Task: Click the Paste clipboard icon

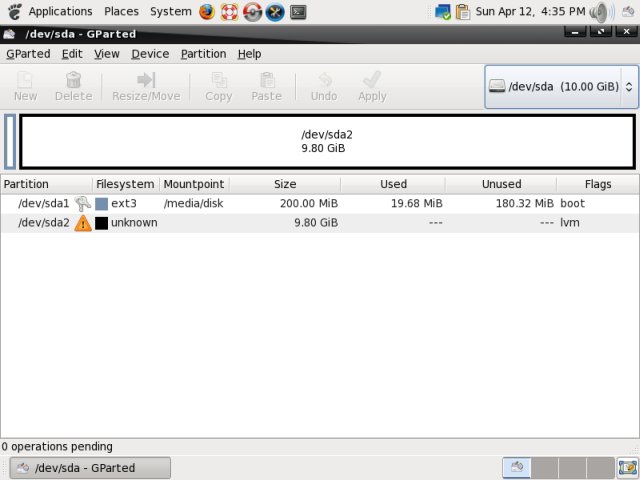Action: (267, 80)
